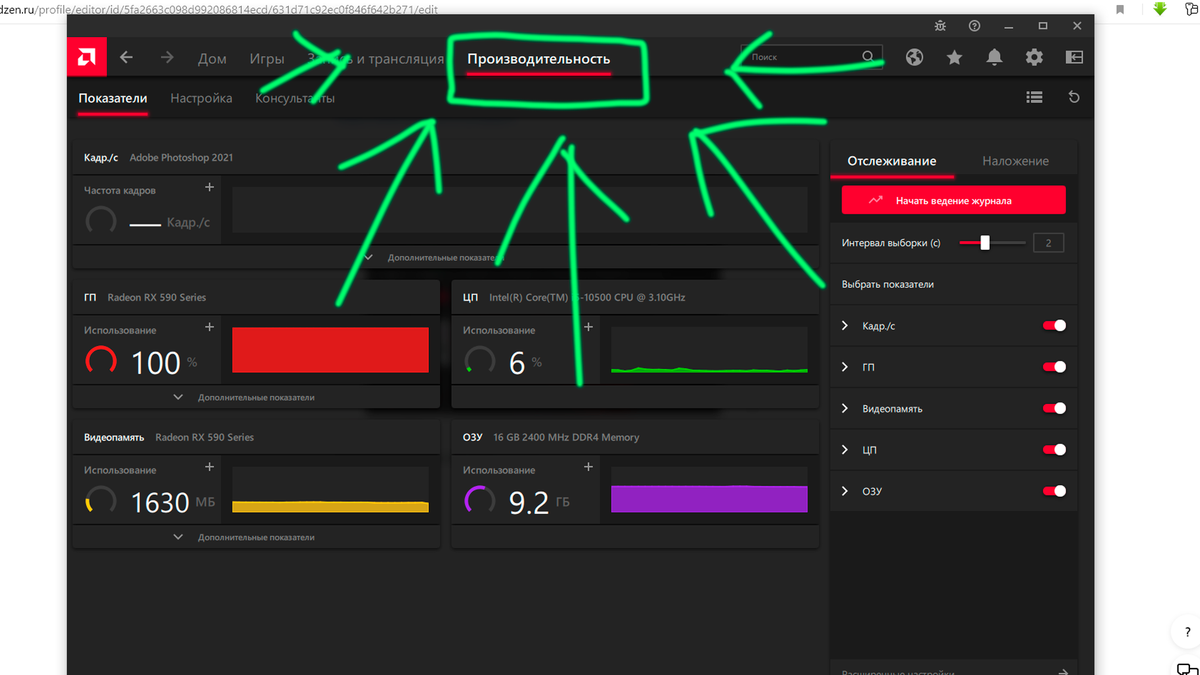This screenshot has height=675, width=1200.
Task: Click green download arrow in browser
Action: tap(1160, 9)
